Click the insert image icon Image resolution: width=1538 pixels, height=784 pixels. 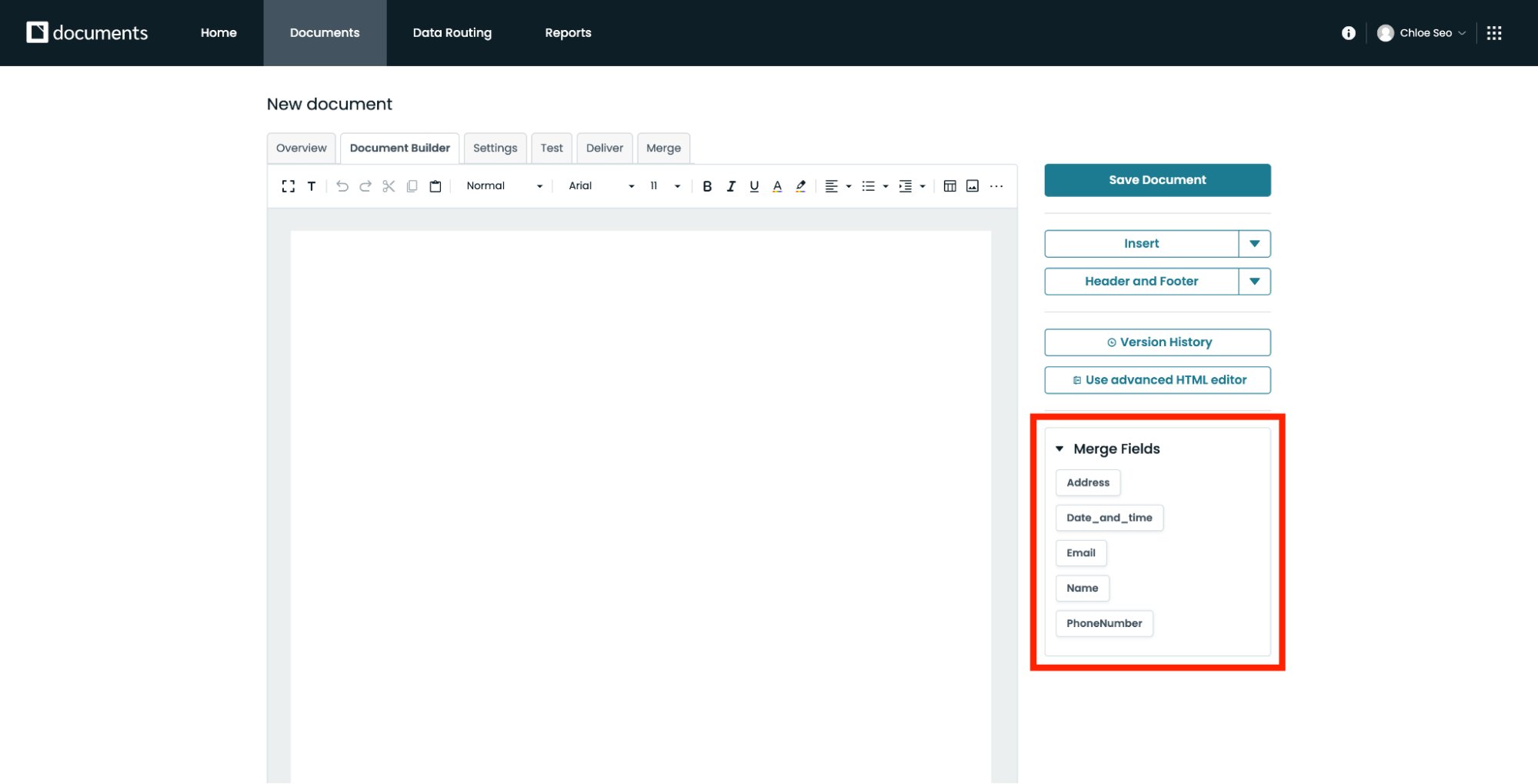[x=973, y=186]
